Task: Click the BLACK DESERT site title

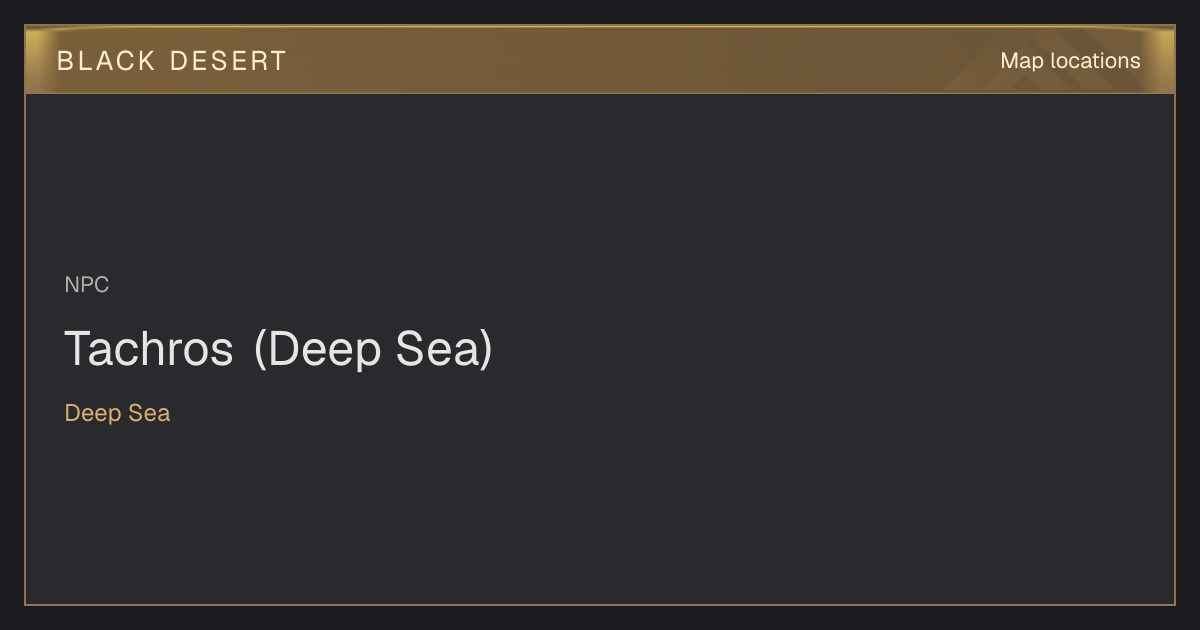Action: point(172,61)
